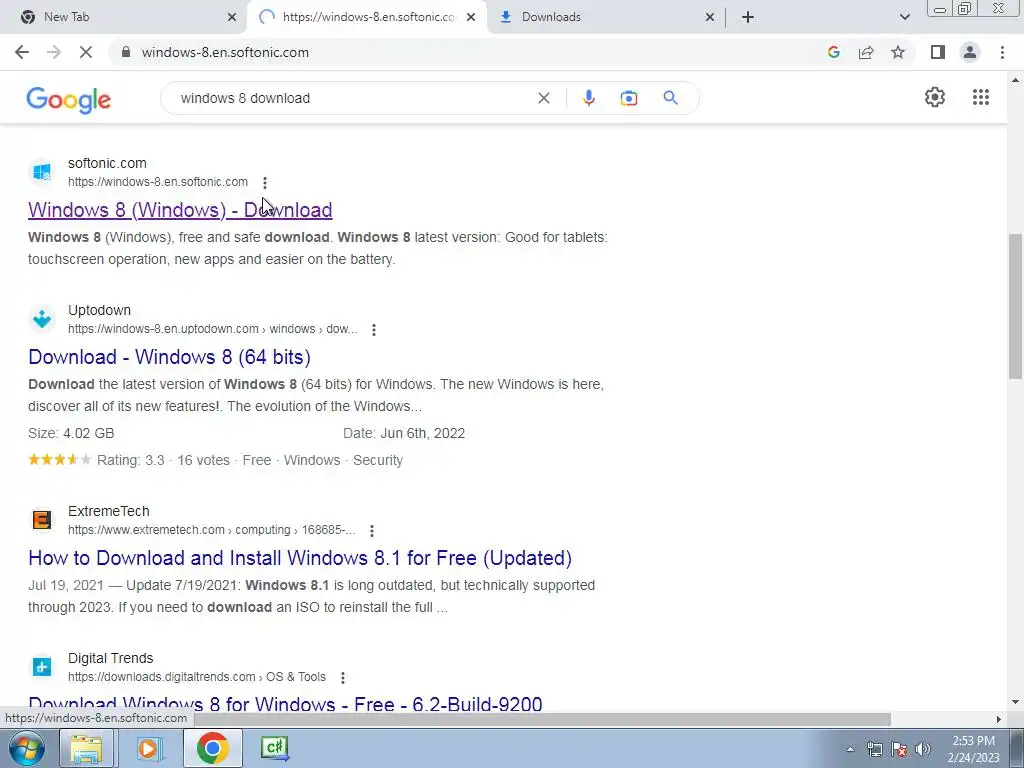Start voice search with microphone
This screenshot has height=768, width=1024.
(588, 98)
